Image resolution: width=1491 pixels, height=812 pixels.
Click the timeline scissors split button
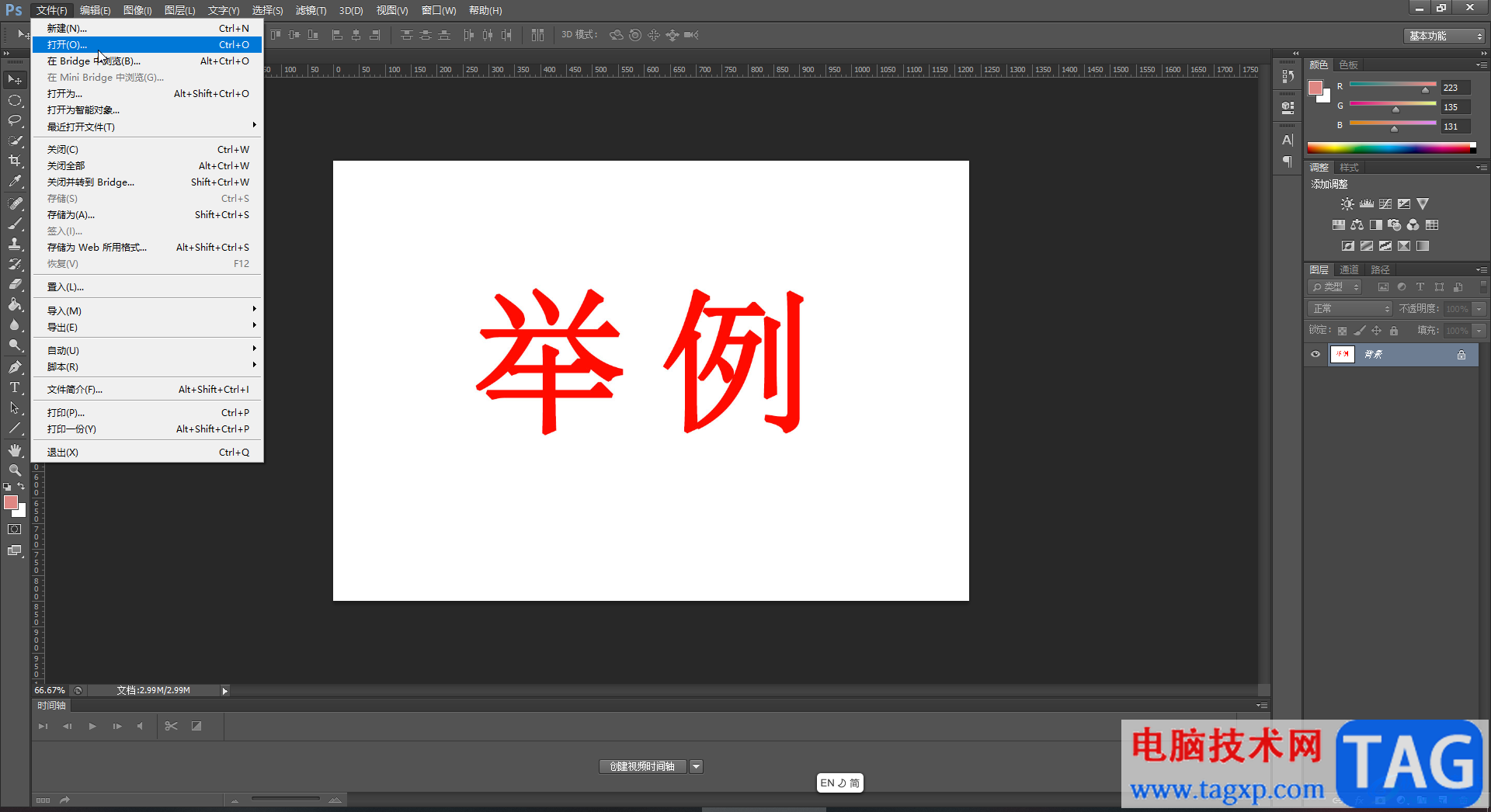pyautogui.click(x=172, y=727)
